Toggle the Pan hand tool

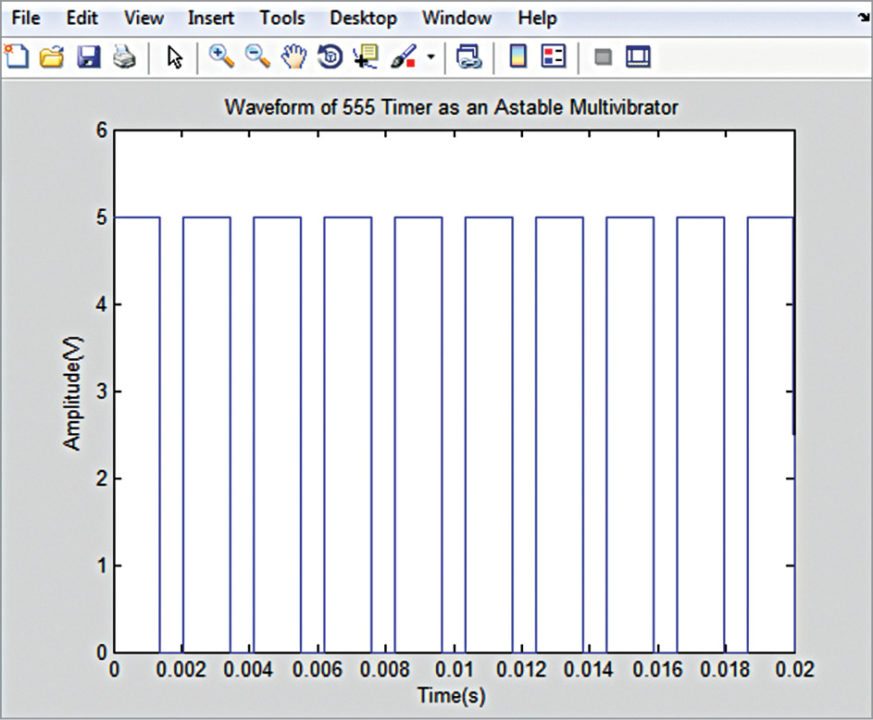294,57
